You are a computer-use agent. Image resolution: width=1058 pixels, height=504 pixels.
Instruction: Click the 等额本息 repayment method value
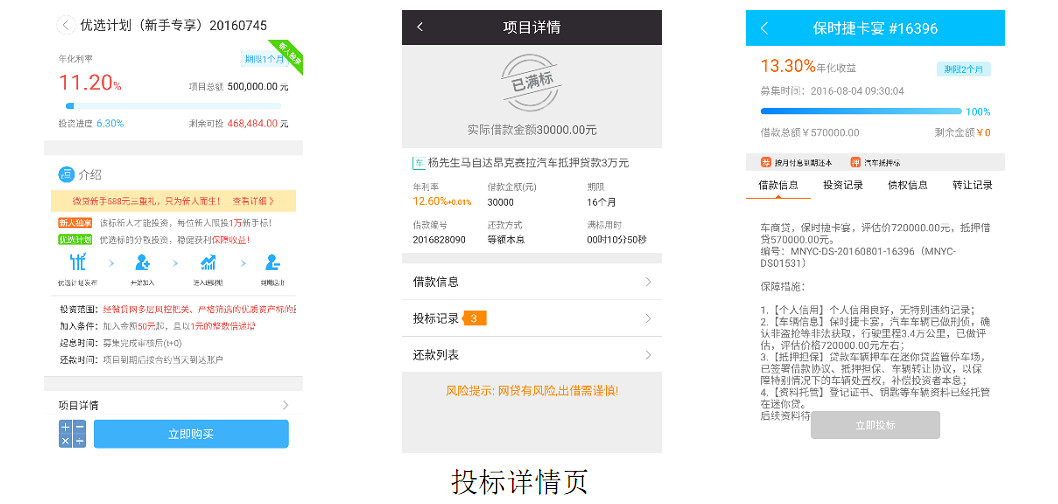point(506,240)
